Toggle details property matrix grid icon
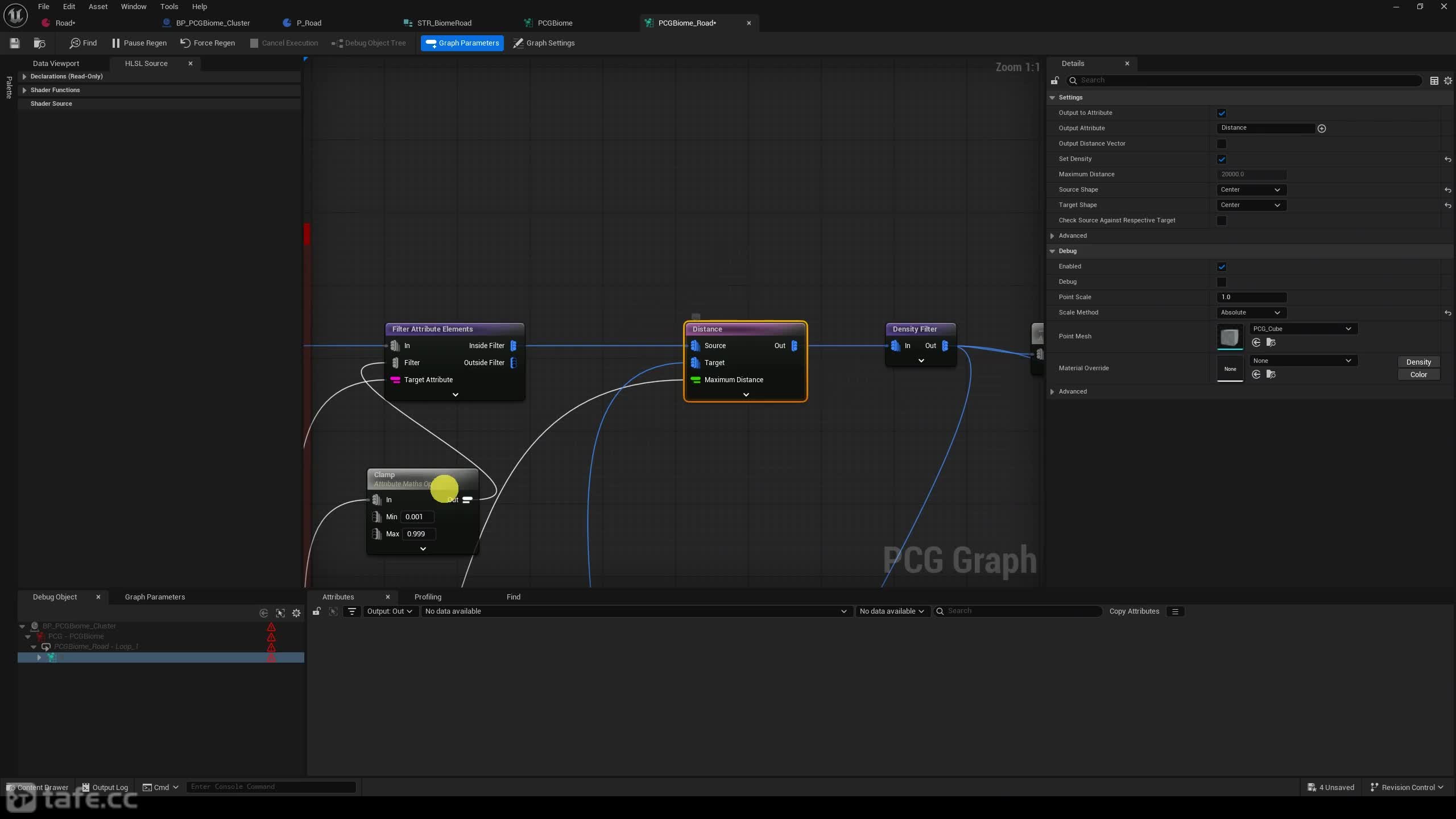Image resolution: width=1456 pixels, height=819 pixels. pos(1434,81)
